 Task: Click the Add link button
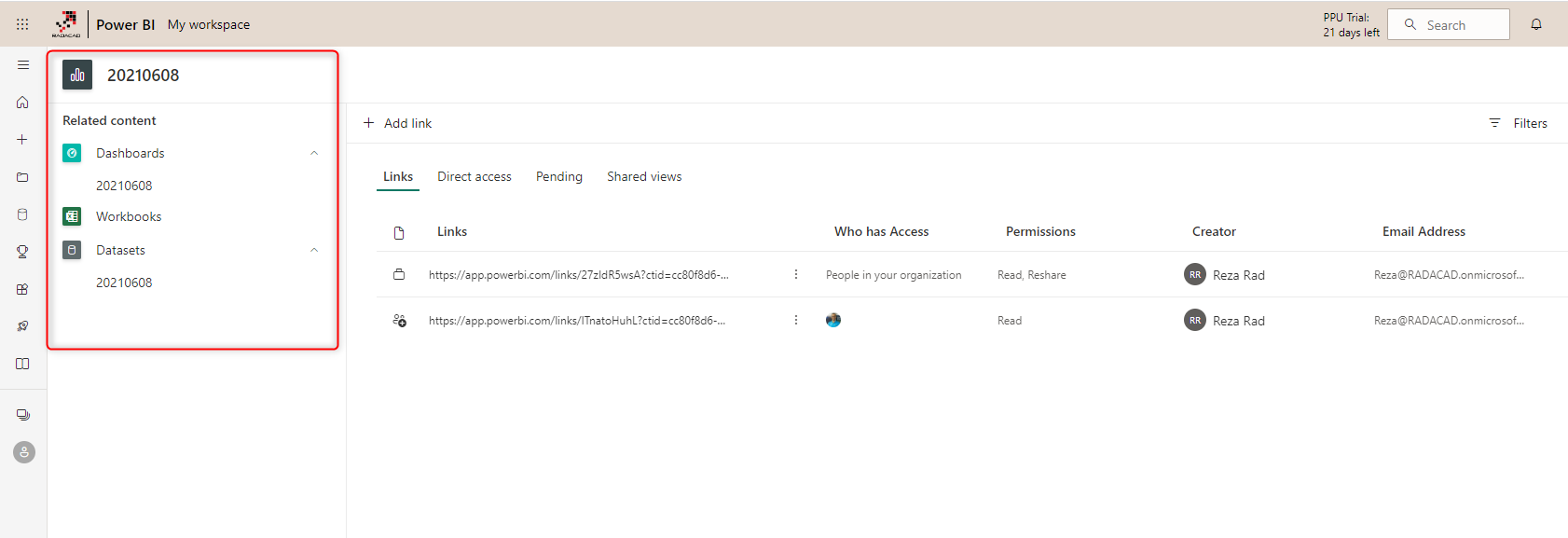coord(397,123)
